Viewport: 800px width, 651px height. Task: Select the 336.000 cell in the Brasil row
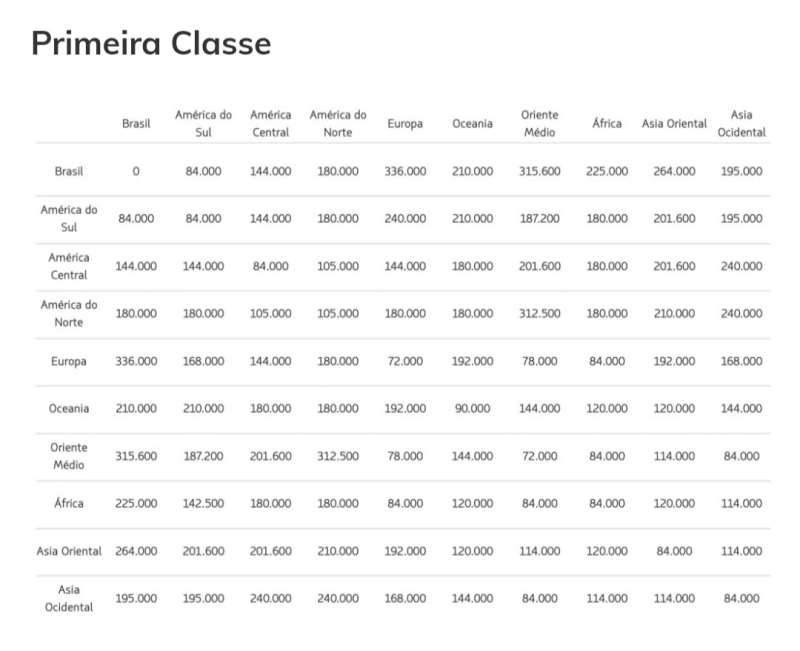[x=405, y=171]
